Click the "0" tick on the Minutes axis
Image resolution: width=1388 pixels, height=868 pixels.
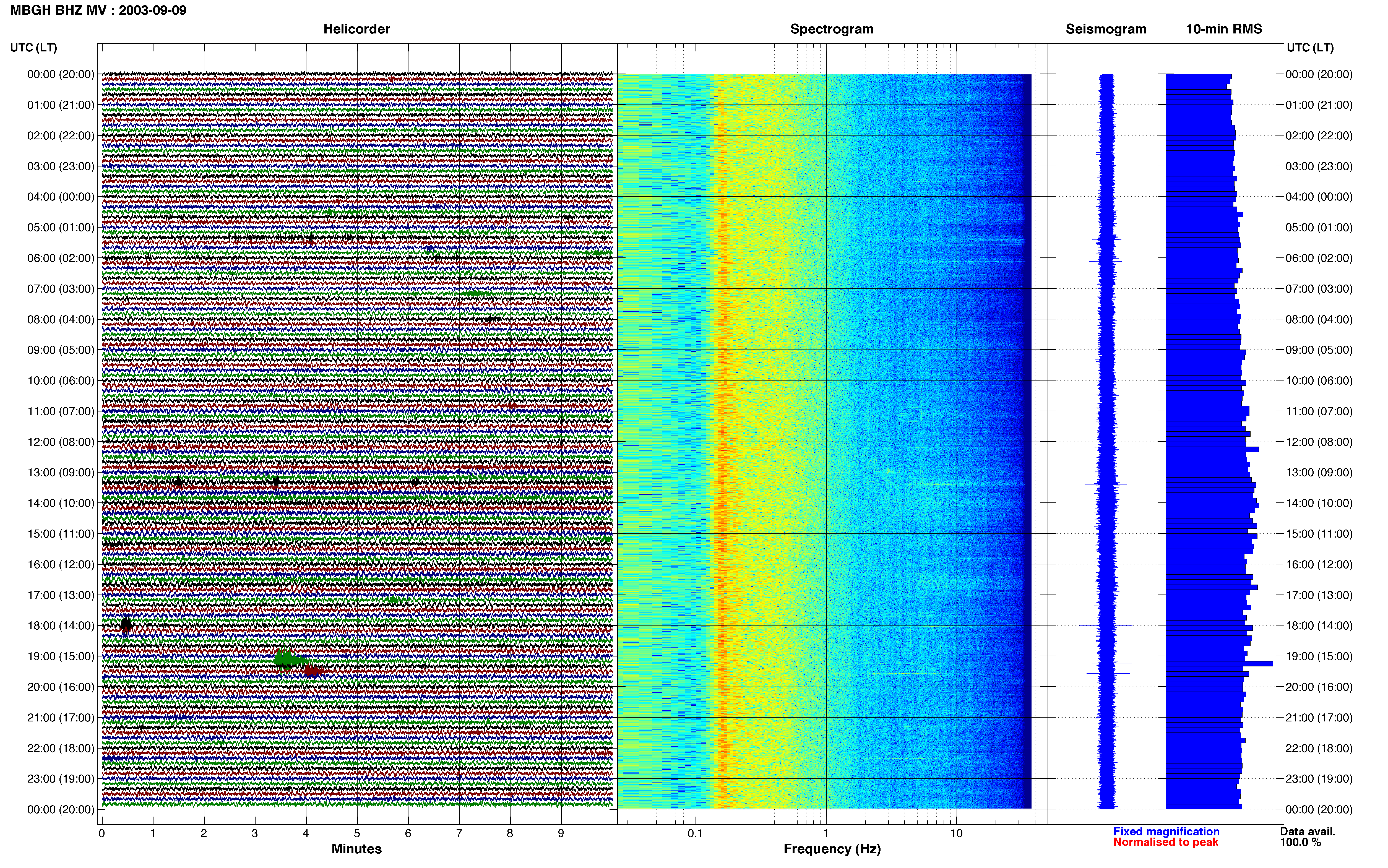coord(101,833)
